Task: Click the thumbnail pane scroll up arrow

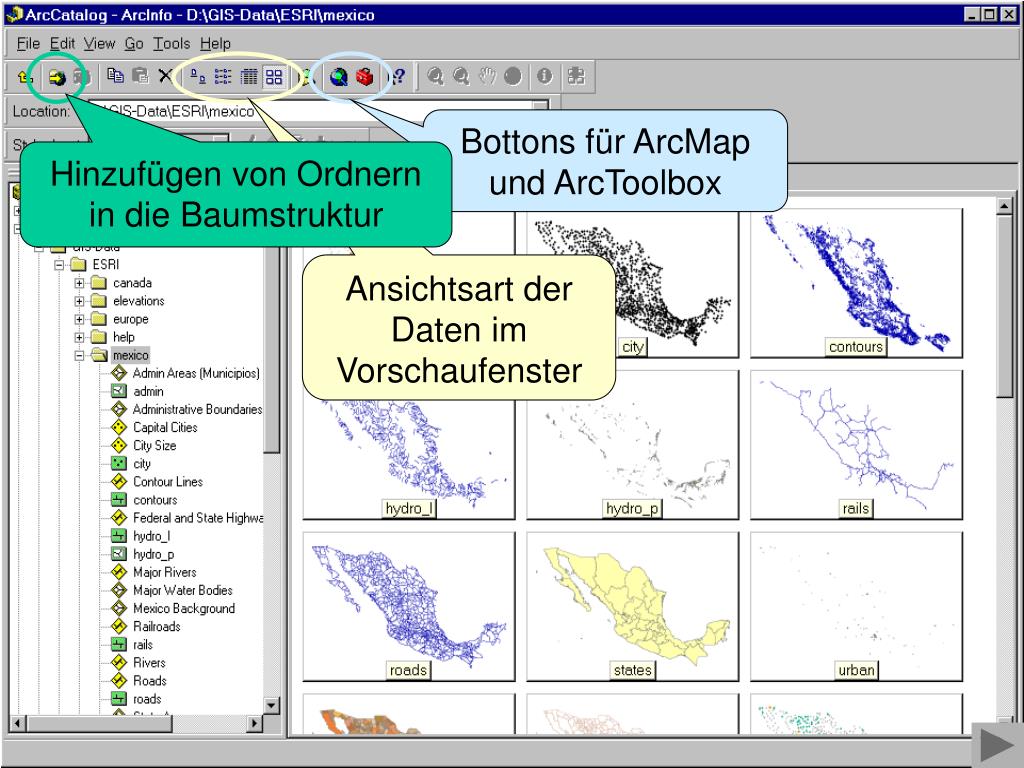Action: tap(1004, 206)
